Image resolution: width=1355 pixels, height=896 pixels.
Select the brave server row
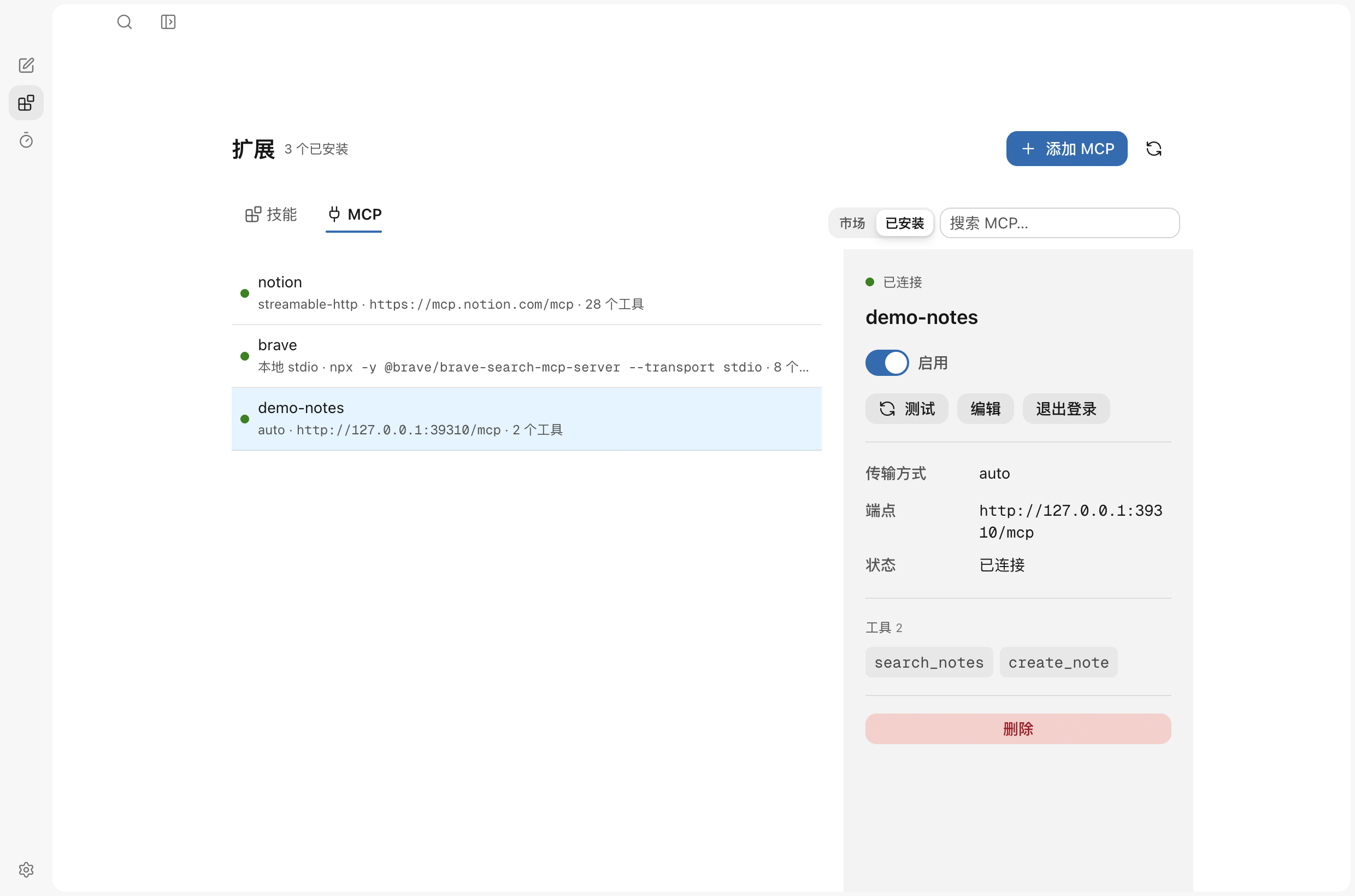[x=527, y=356]
